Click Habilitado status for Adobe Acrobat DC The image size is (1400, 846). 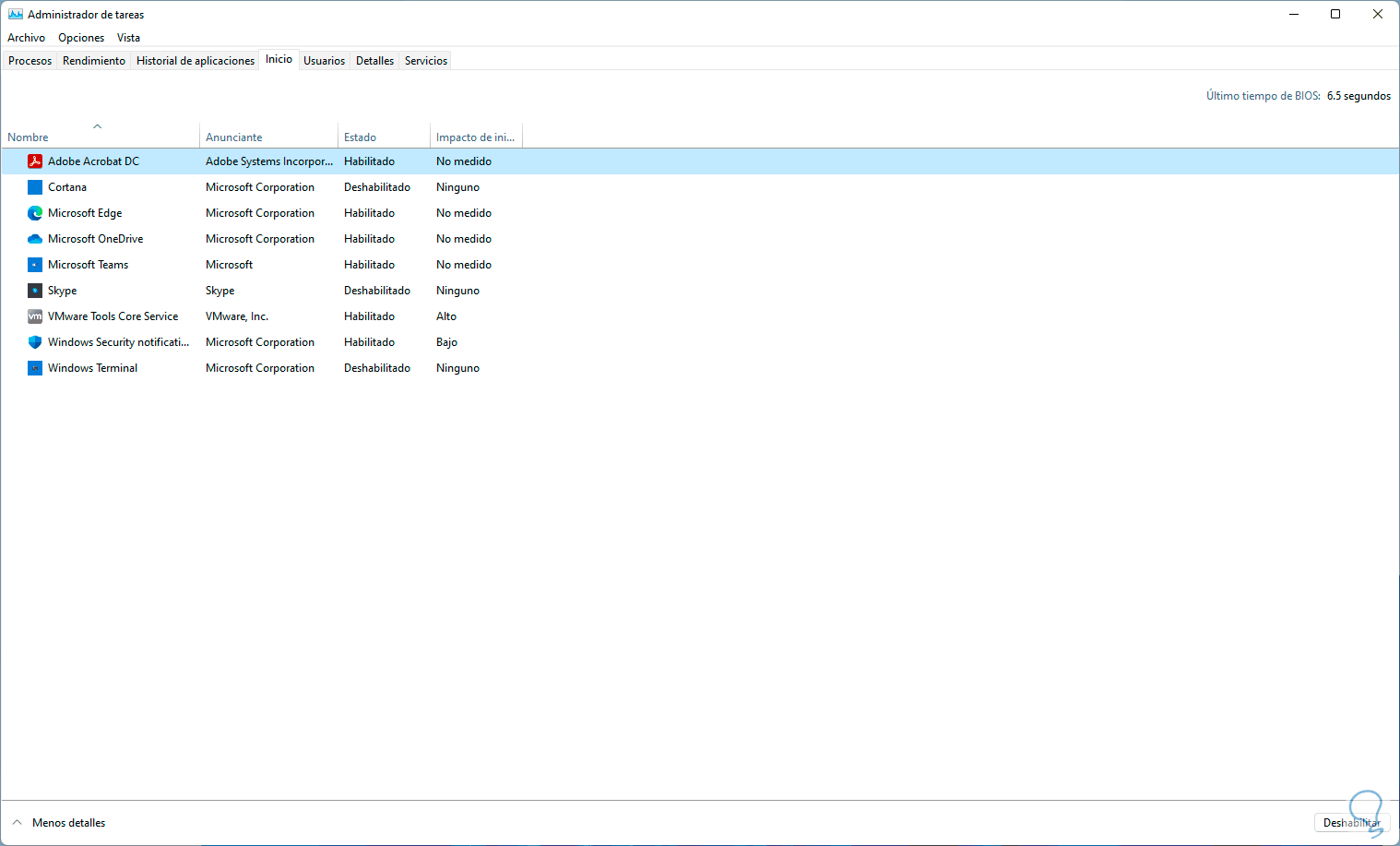[x=370, y=161]
